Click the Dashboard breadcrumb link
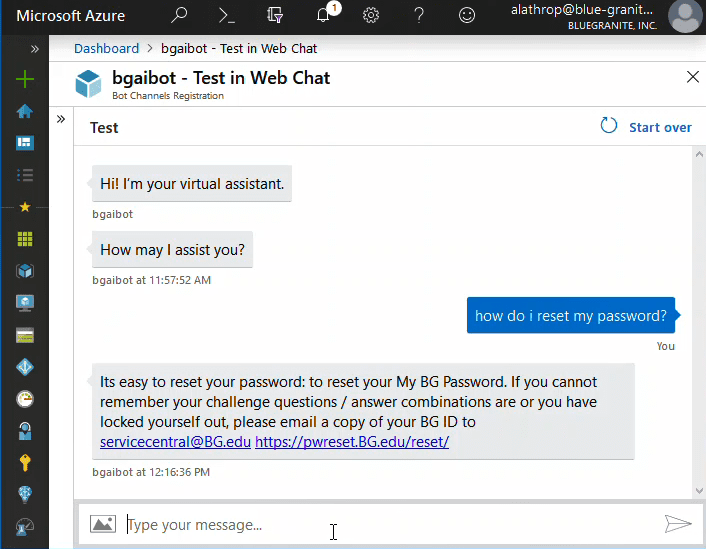 tap(106, 48)
